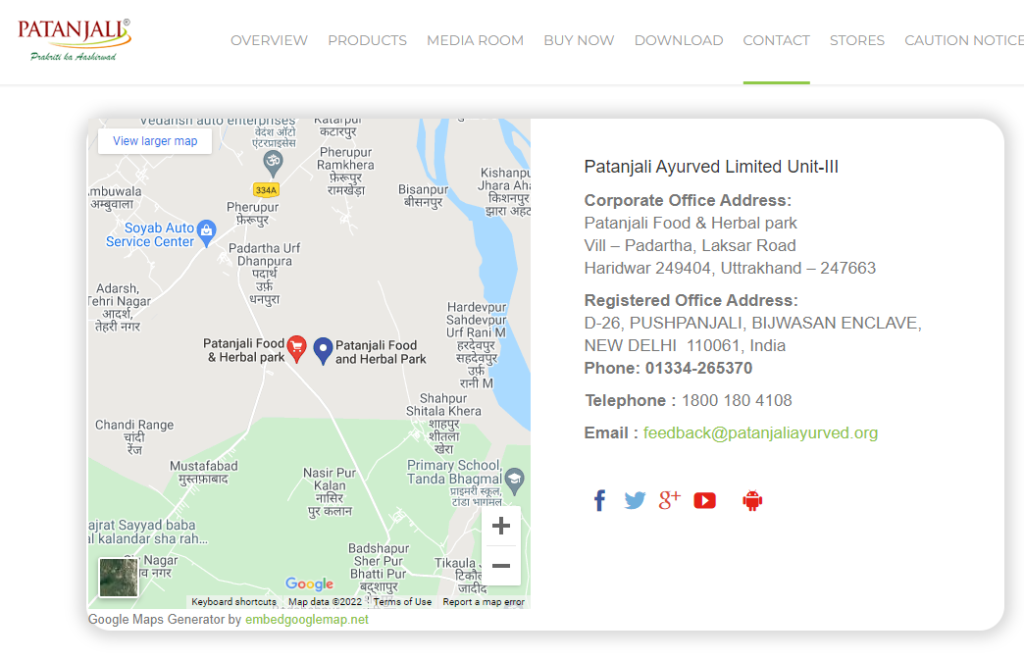Open the DOWNLOAD menu item
The height and width of the screenshot is (660, 1024).
pyautogui.click(x=679, y=40)
